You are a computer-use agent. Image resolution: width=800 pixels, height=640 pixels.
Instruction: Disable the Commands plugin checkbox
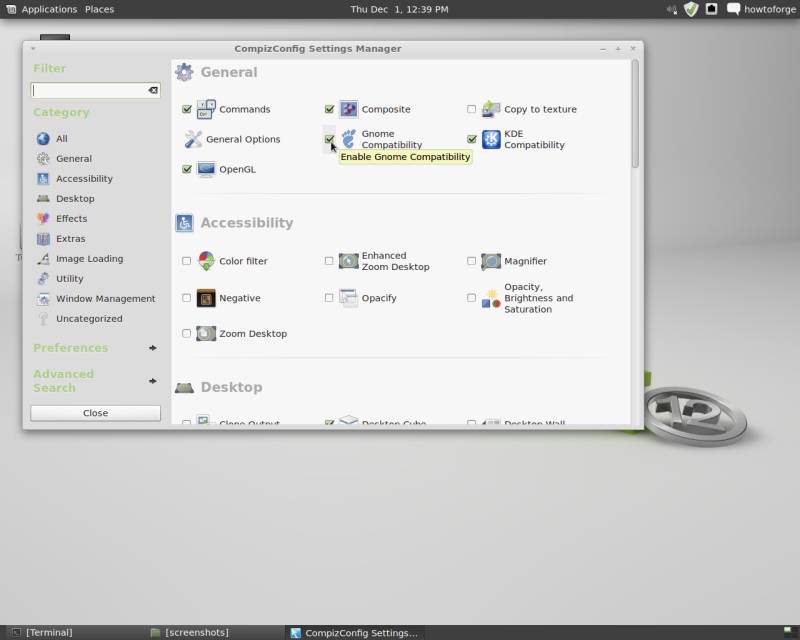187,109
